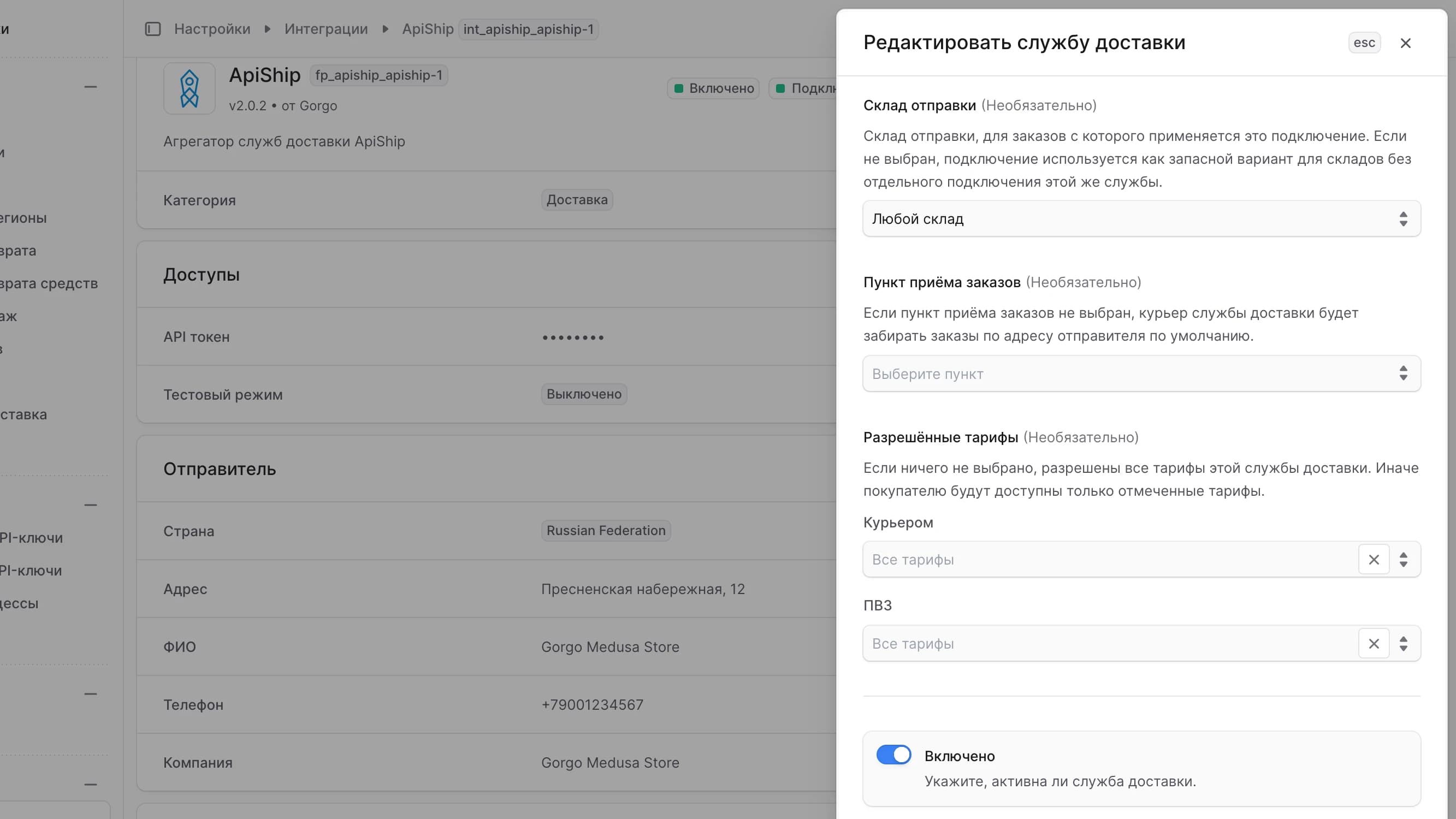Click the masked API токен value

[x=573, y=337]
